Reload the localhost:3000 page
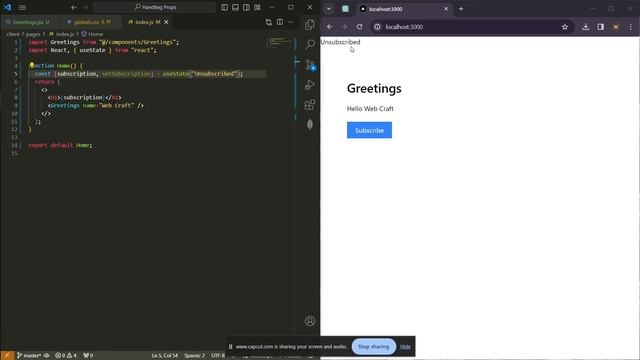 tap(359, 27)
